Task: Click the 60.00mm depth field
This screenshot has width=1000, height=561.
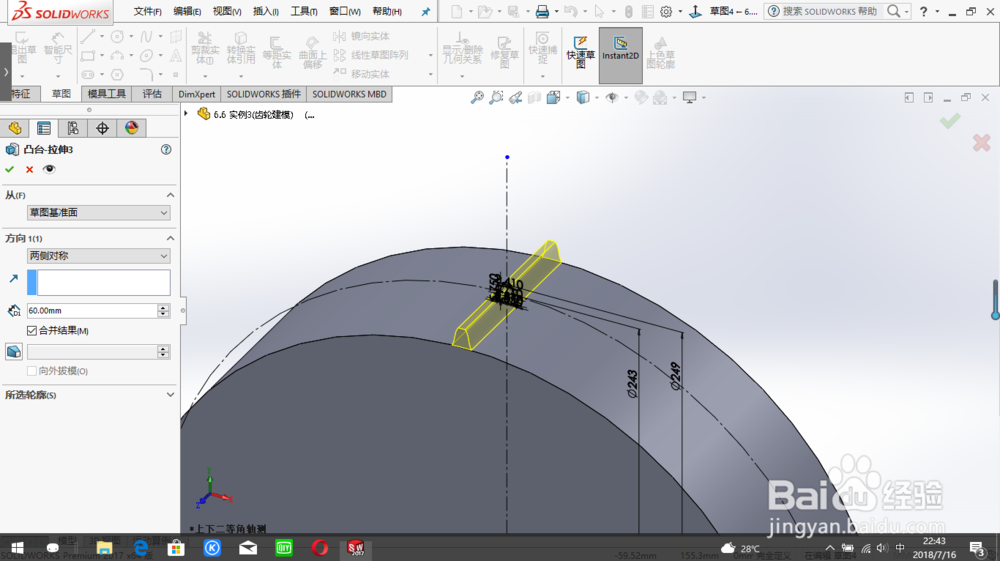Action: 92,310
